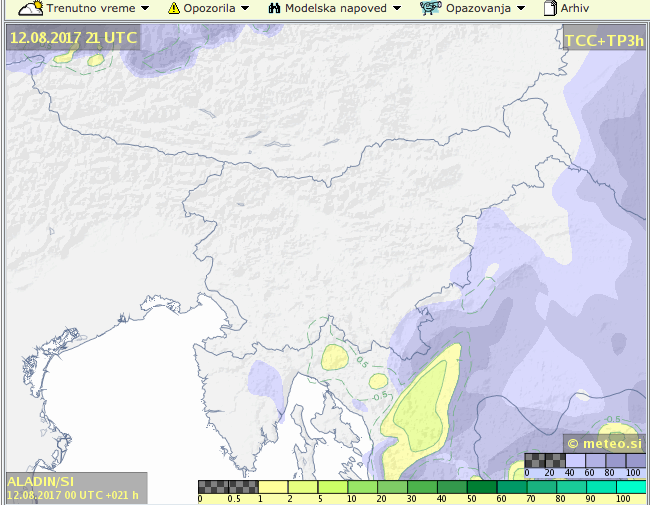Image resolution: width=650 pixels, height=505 pixels.
Task: Click the meteo.si copyright label
Action: [x=604, y=442]
